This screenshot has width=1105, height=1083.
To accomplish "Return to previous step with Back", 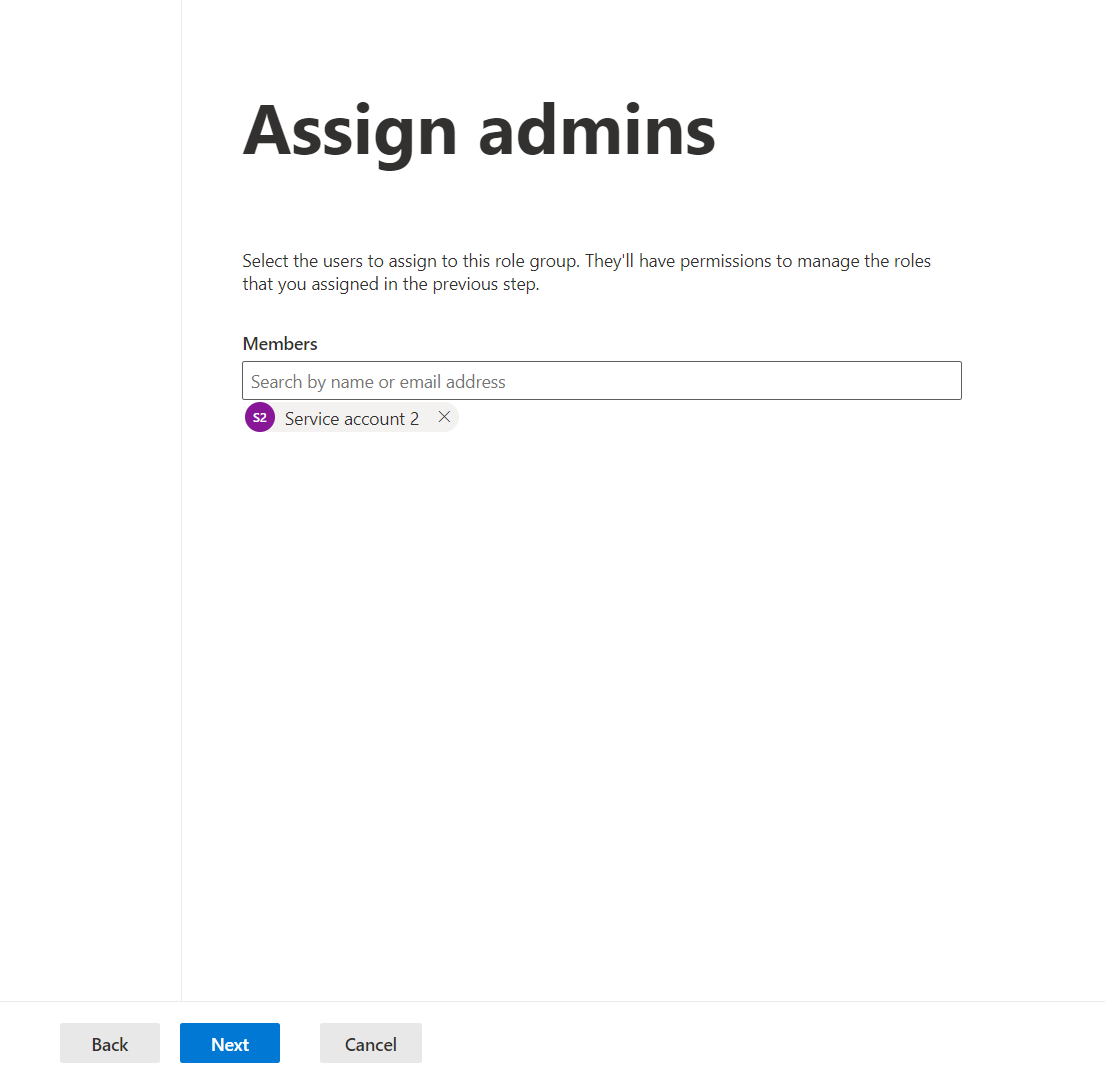I will 110,1043.
